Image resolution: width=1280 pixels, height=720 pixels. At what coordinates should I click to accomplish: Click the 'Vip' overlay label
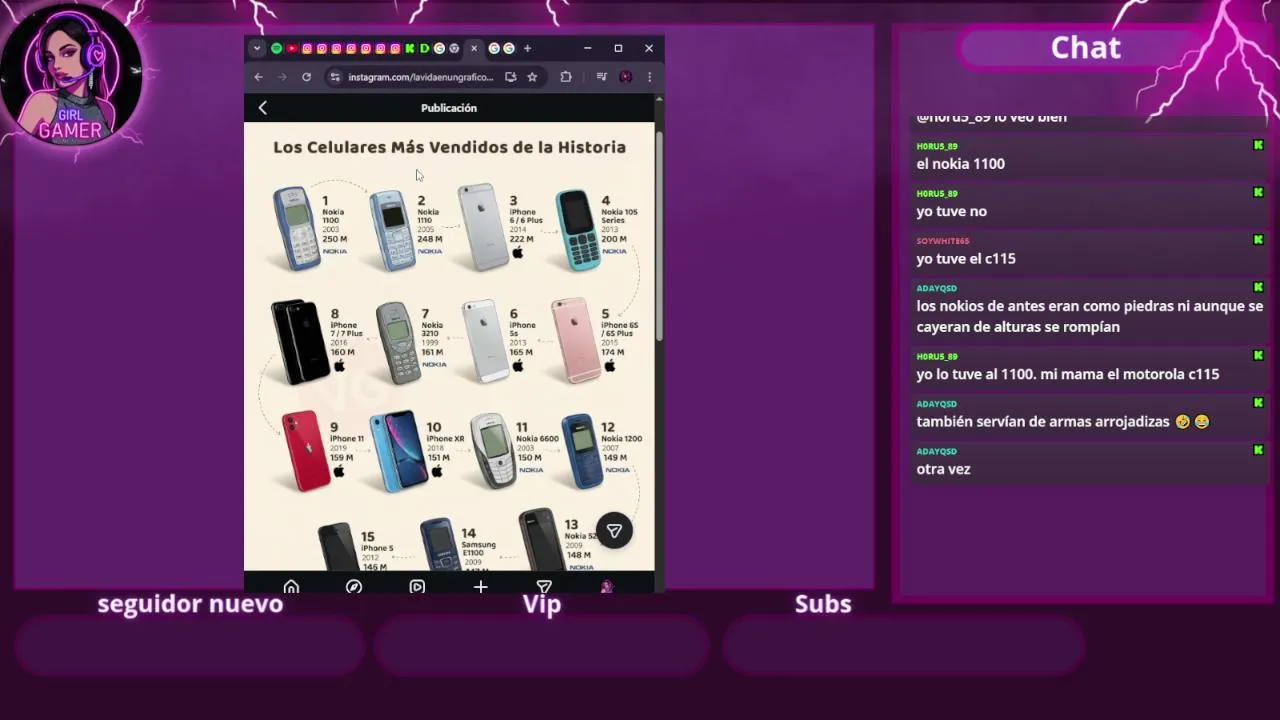542,604
